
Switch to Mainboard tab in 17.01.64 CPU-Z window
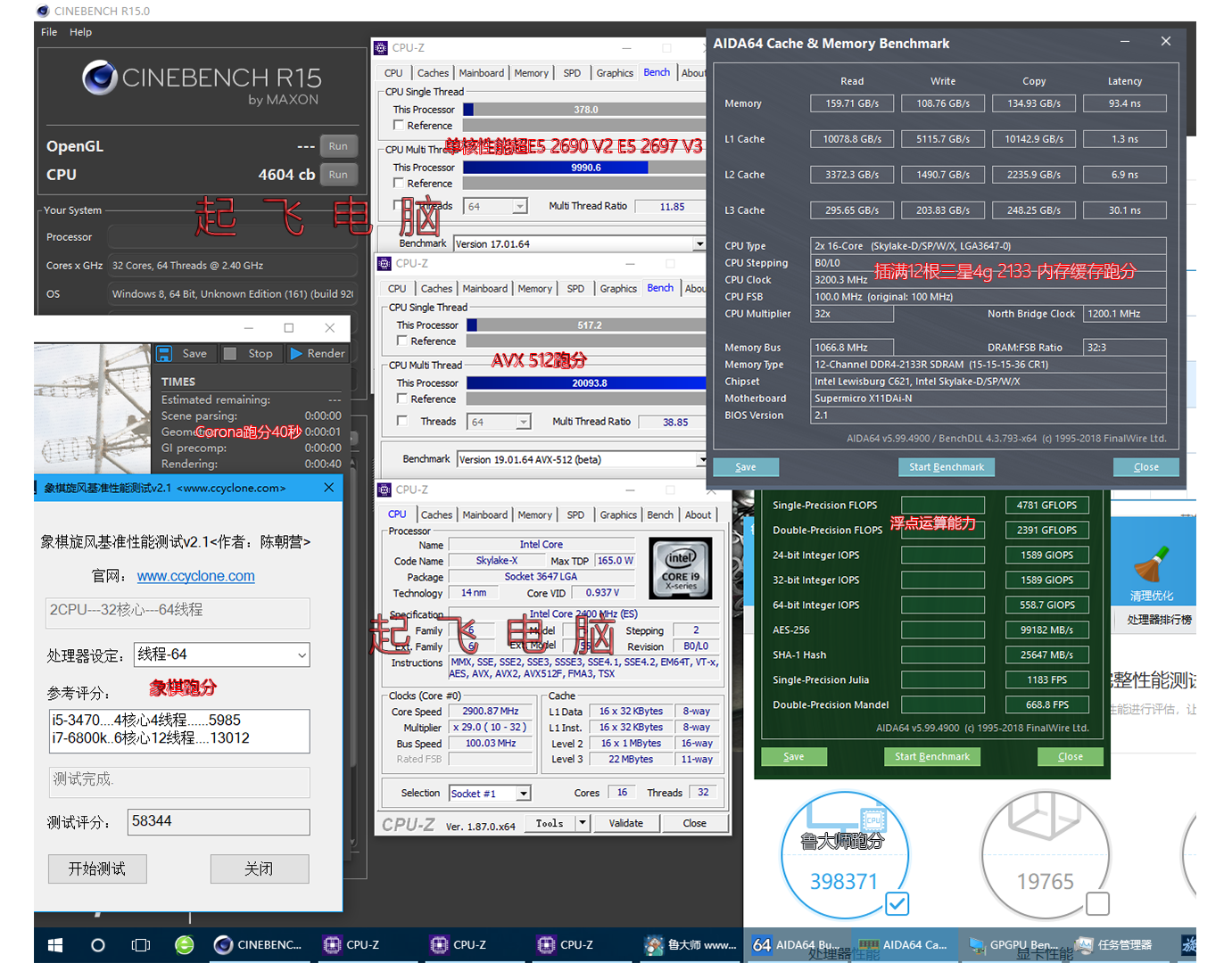point(482,73)
